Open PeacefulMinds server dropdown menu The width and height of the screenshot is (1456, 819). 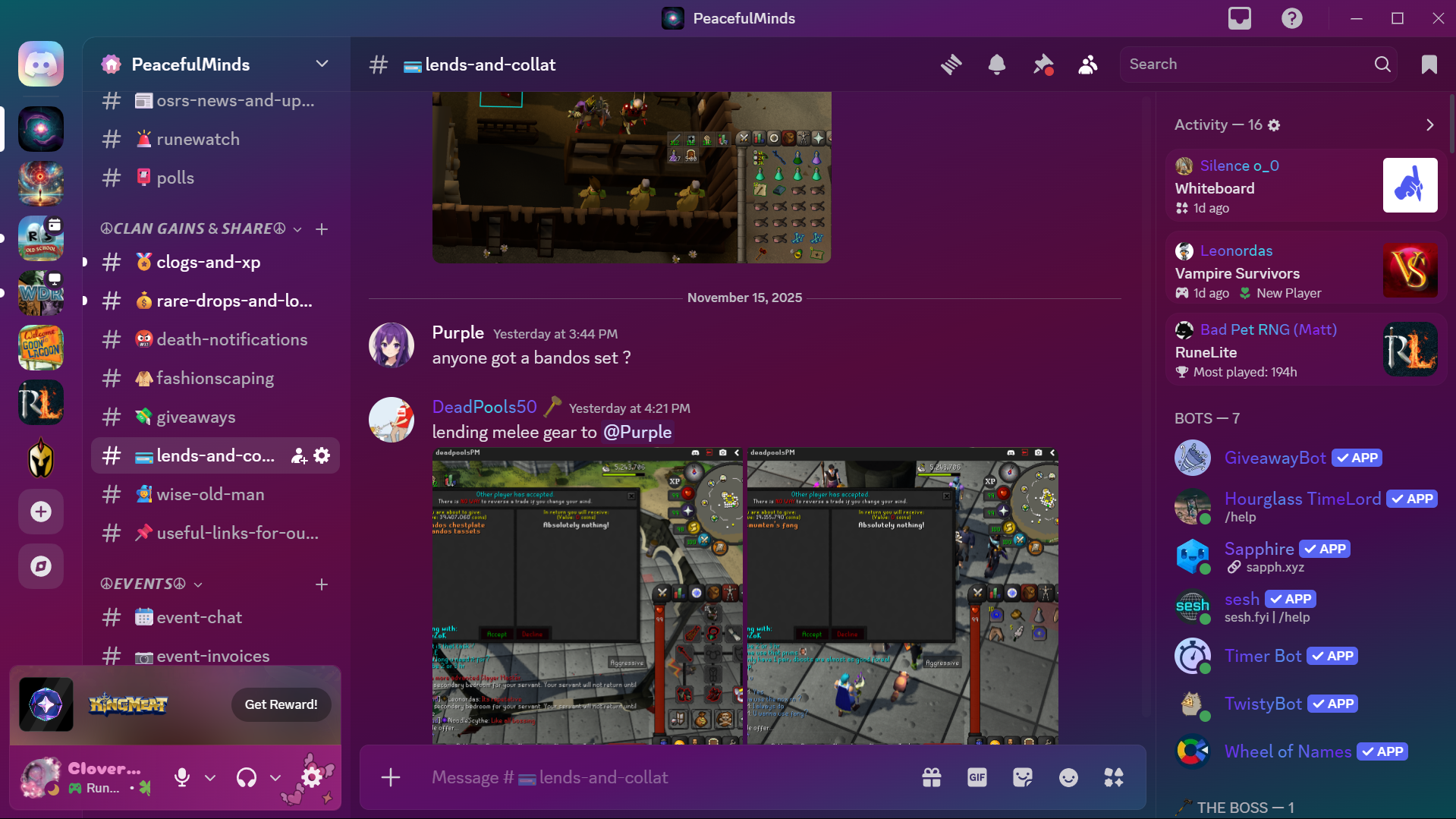point(322,64)
